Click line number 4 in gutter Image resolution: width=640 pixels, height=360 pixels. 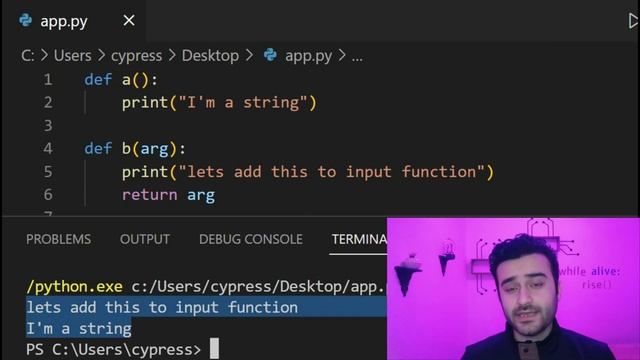click(48, 149)
